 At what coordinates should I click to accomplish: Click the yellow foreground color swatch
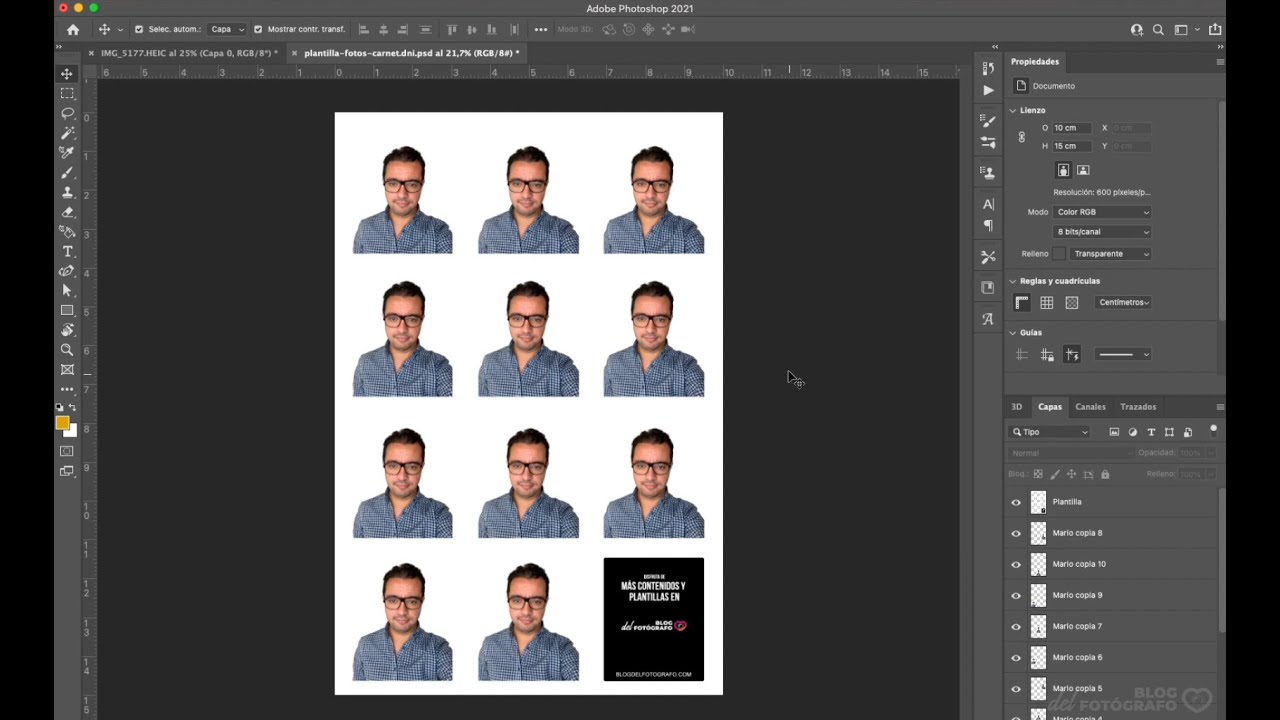[x=62, y=424]
